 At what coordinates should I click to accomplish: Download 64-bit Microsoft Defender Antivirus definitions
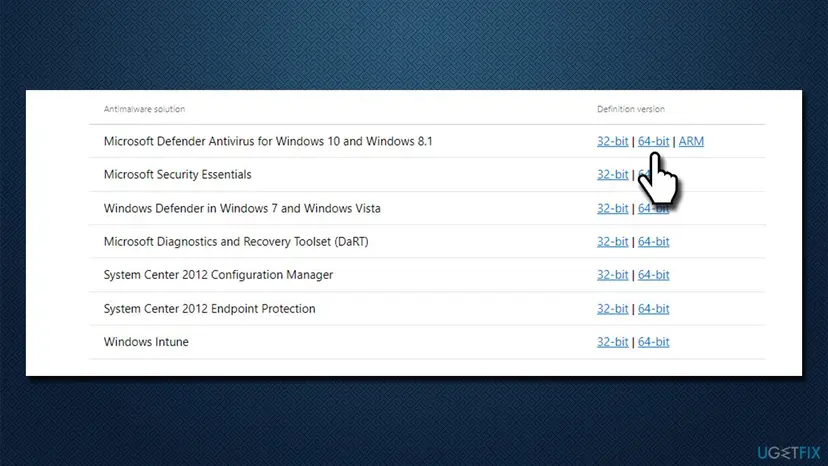653,141
